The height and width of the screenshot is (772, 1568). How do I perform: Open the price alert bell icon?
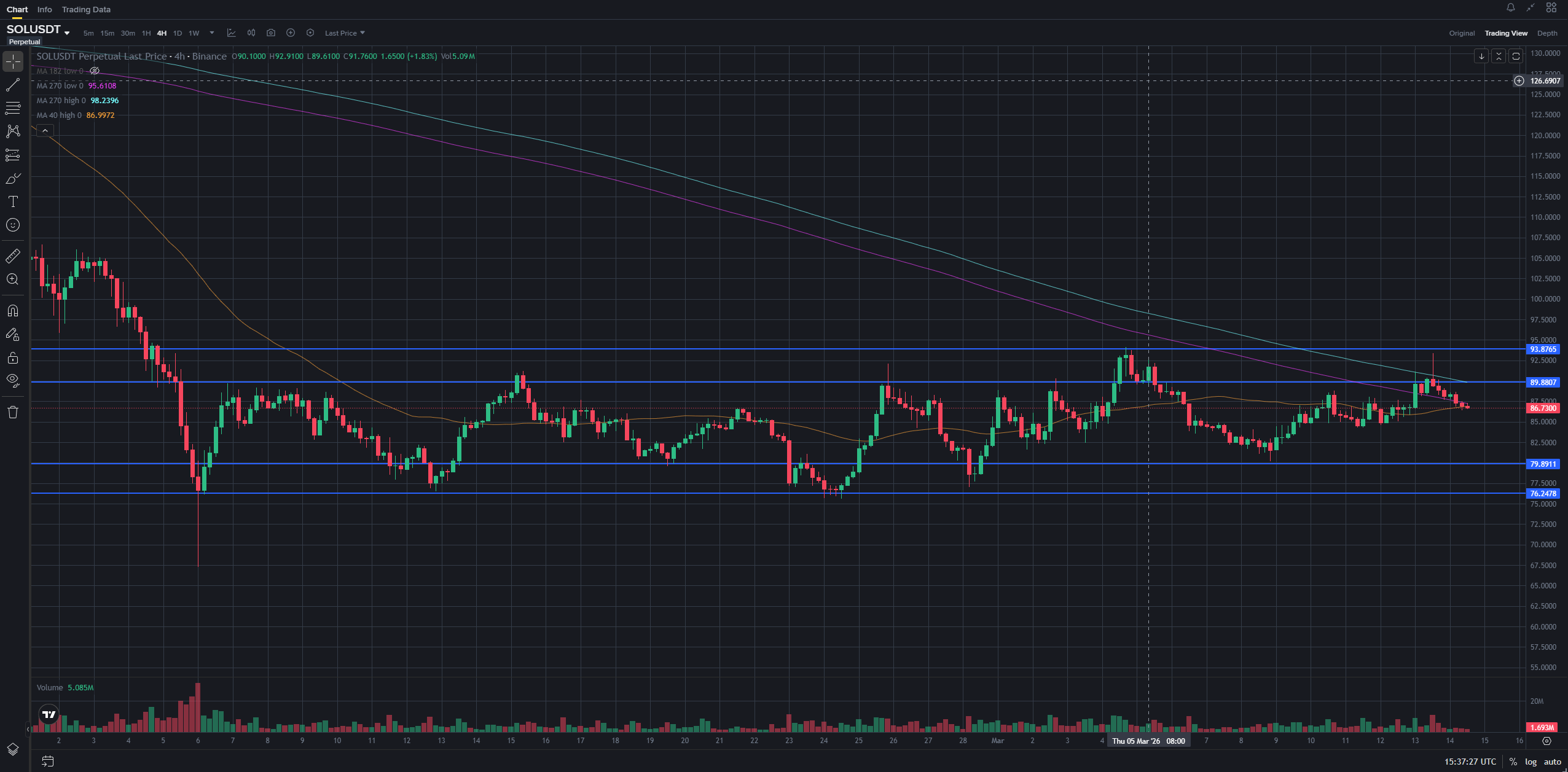point(1510,8)
